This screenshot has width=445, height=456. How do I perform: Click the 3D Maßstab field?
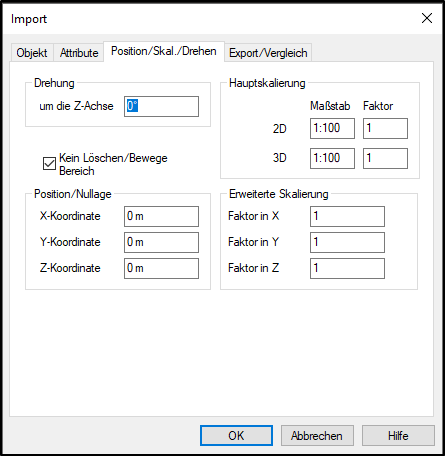tap(332, 158)
